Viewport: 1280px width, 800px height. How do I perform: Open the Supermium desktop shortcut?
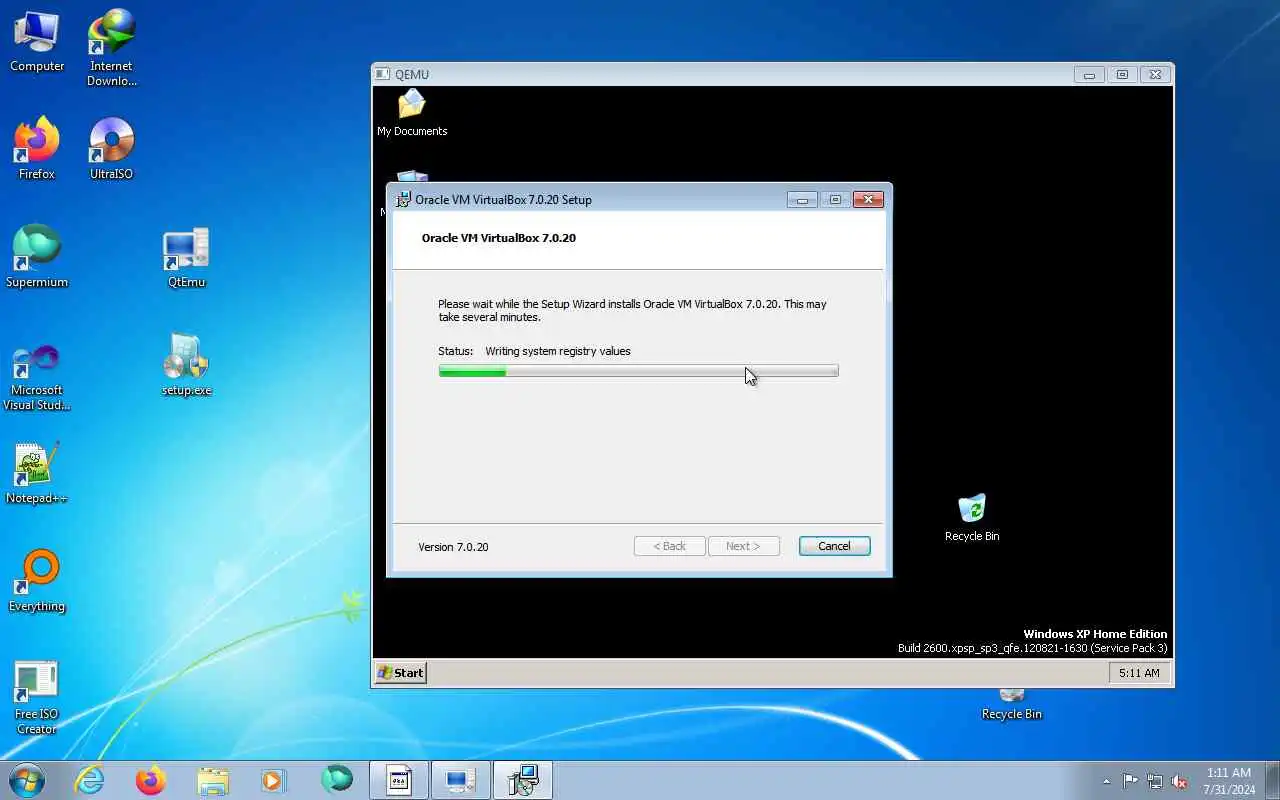tap(37, 257)
